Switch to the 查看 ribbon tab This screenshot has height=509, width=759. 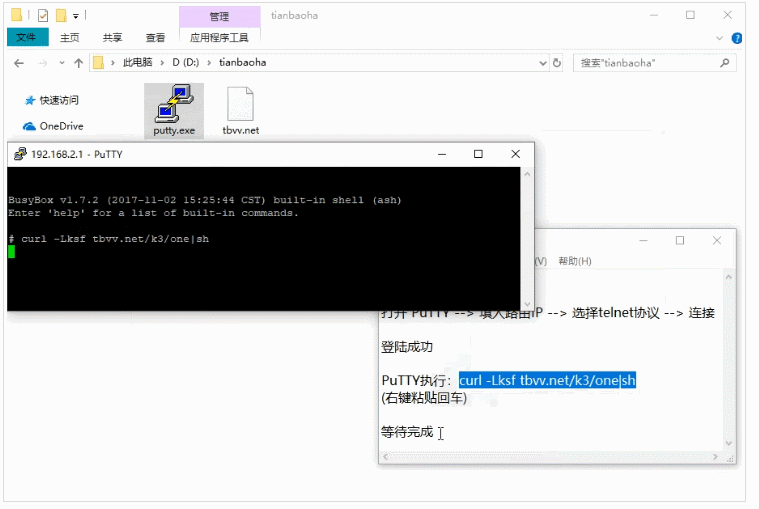(x=155, y=38)
